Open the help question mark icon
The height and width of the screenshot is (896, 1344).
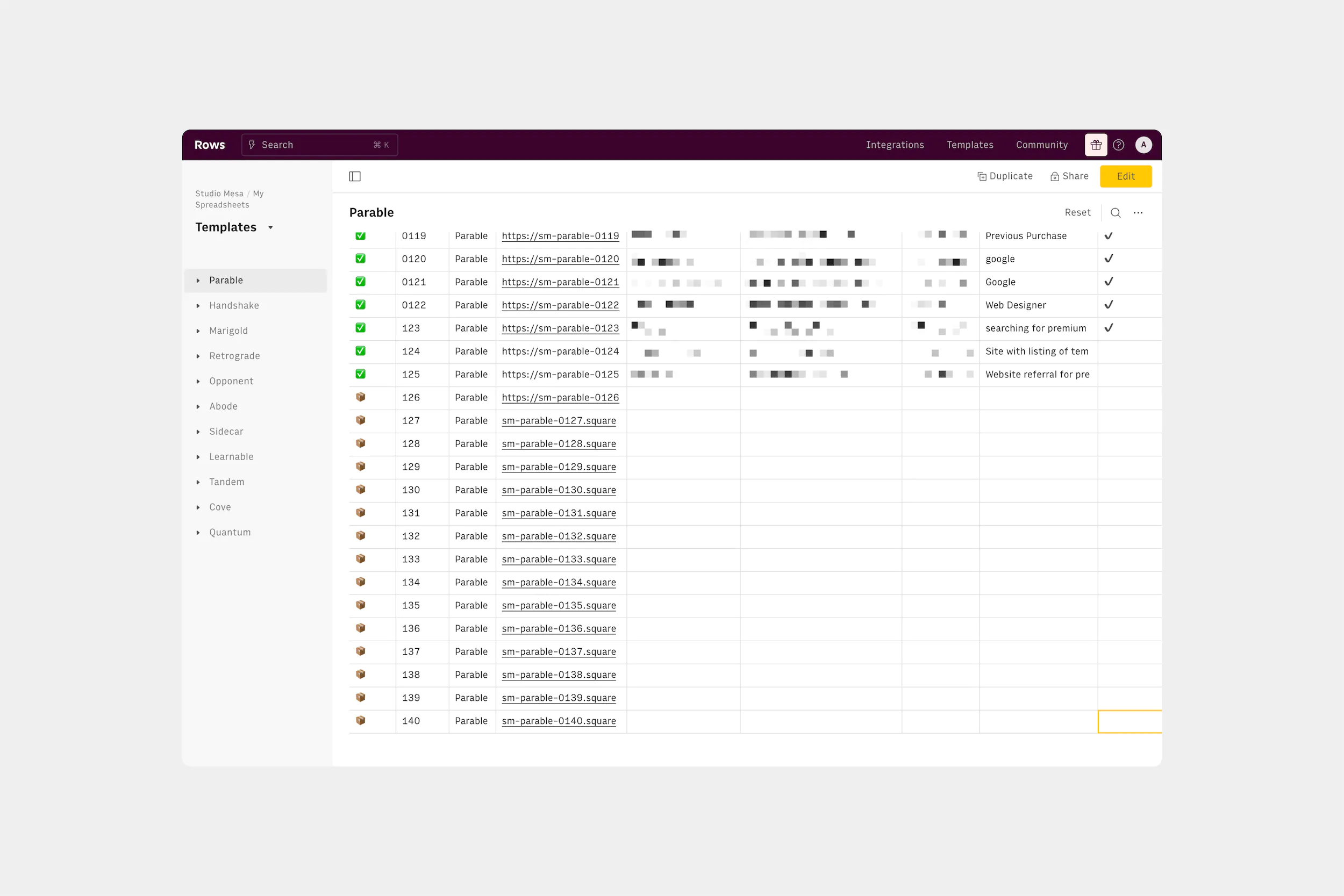pyautogui.click(x=1118, y=145)
